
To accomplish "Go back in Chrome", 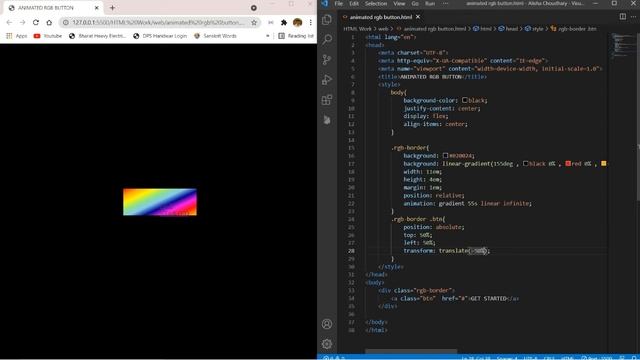I will click(9, 22).
